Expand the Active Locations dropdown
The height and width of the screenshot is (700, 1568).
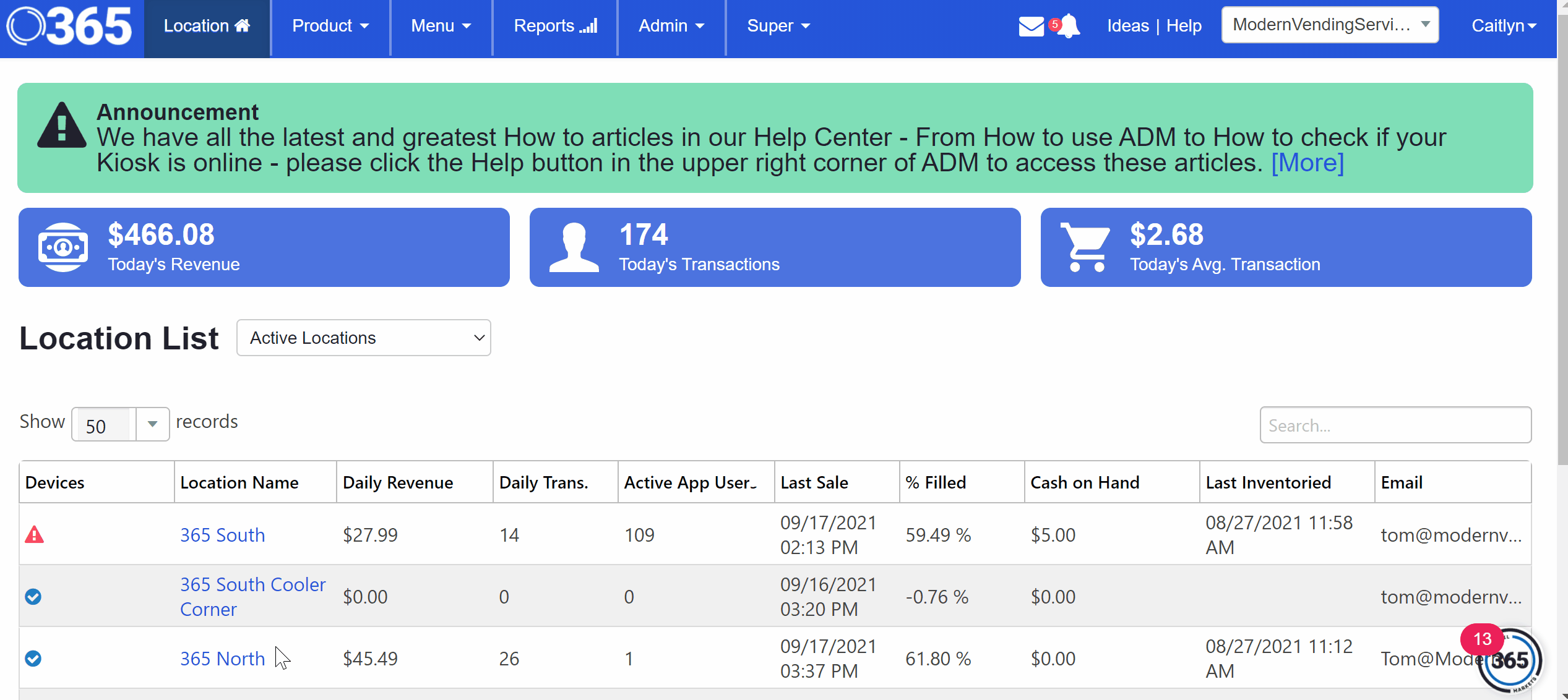[364, 338]
